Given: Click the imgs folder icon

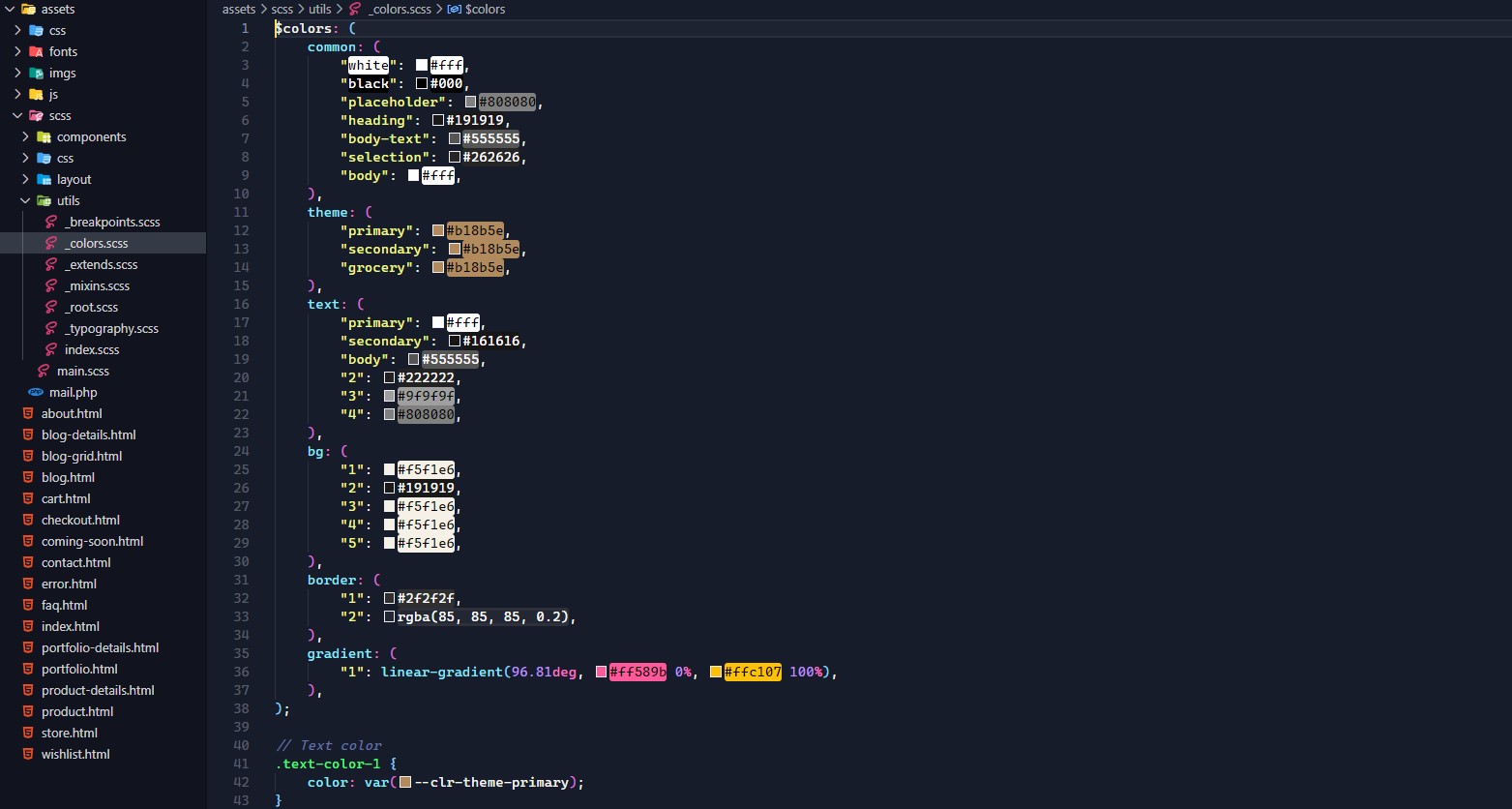Looking at the screenshot, I should click(x=36, y=74).
